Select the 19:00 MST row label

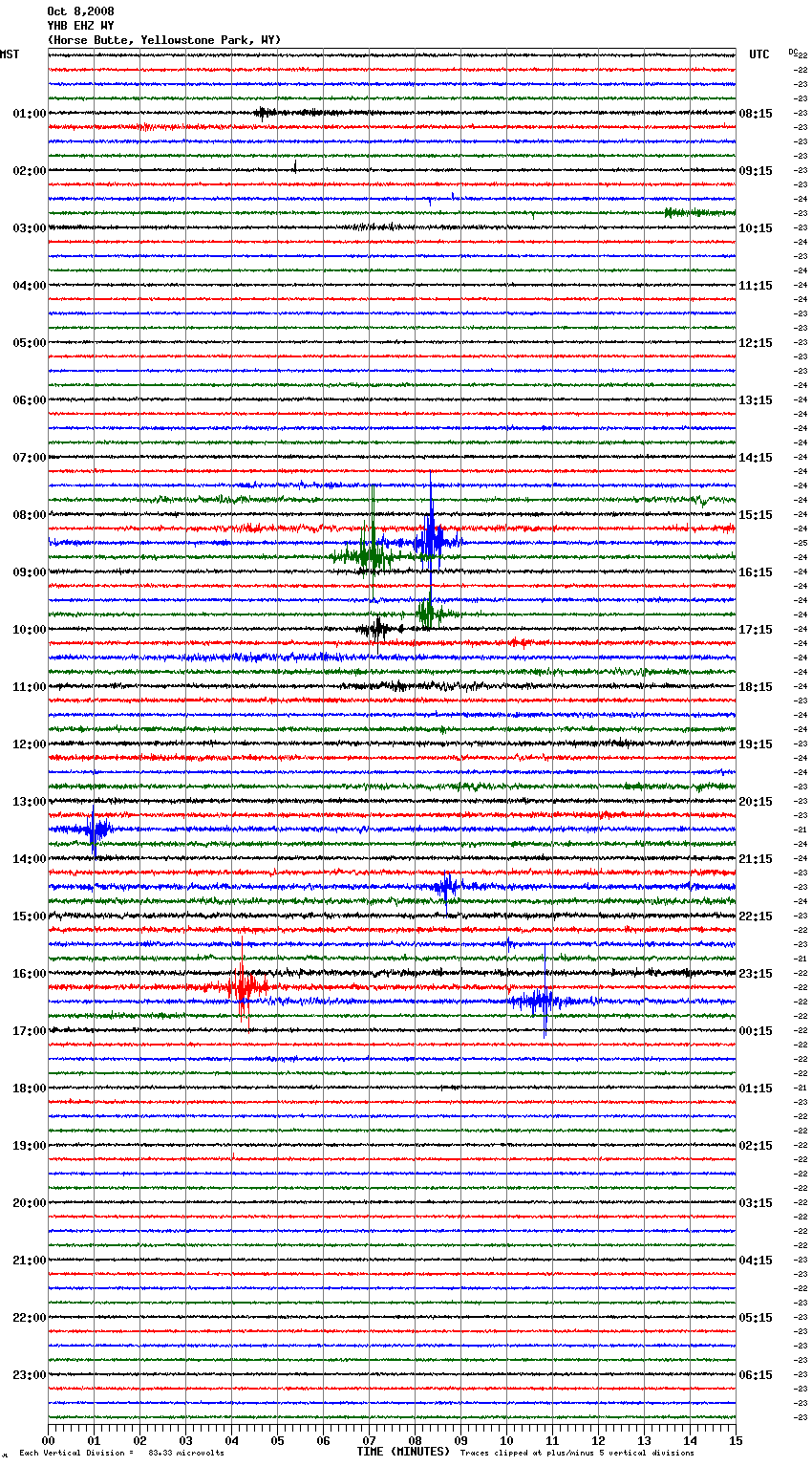30,1146
